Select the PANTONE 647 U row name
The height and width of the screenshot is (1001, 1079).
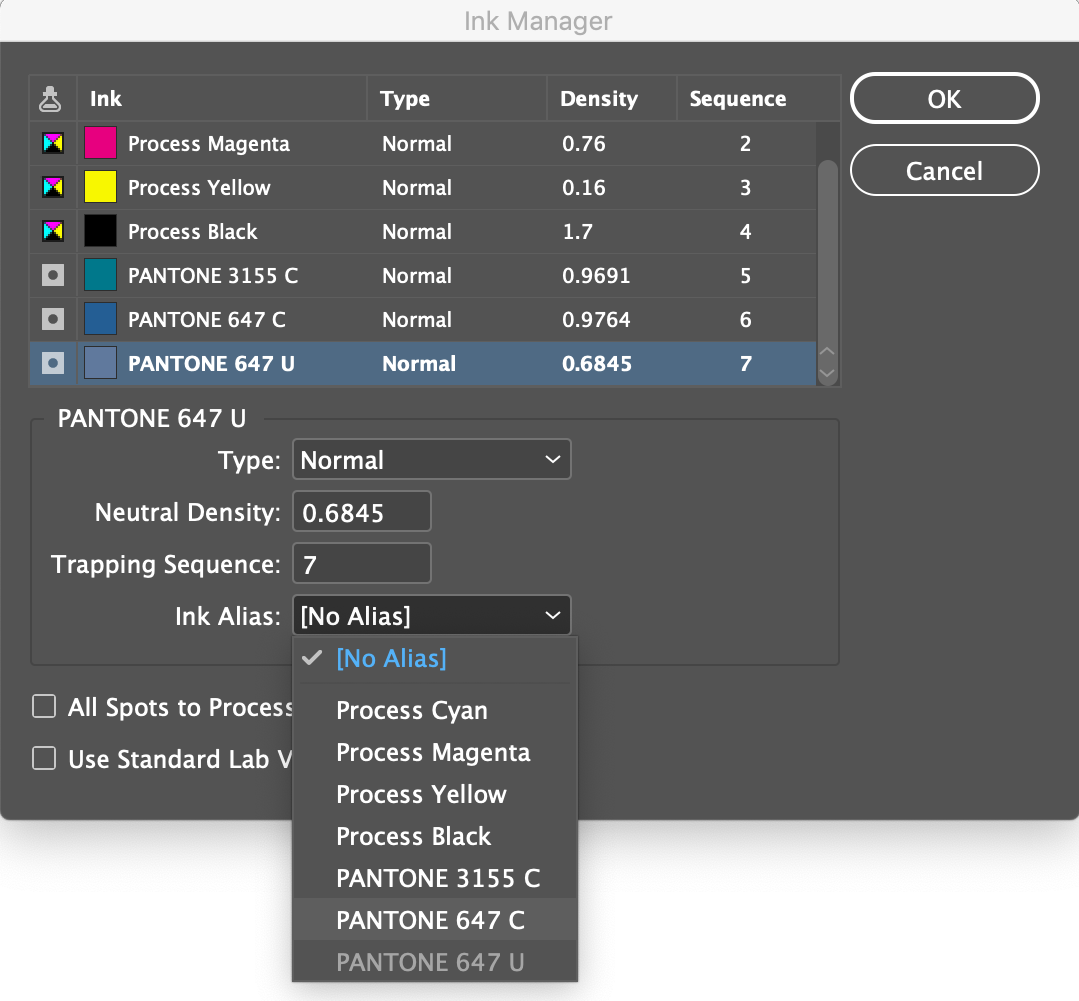(x=211, y=364)
